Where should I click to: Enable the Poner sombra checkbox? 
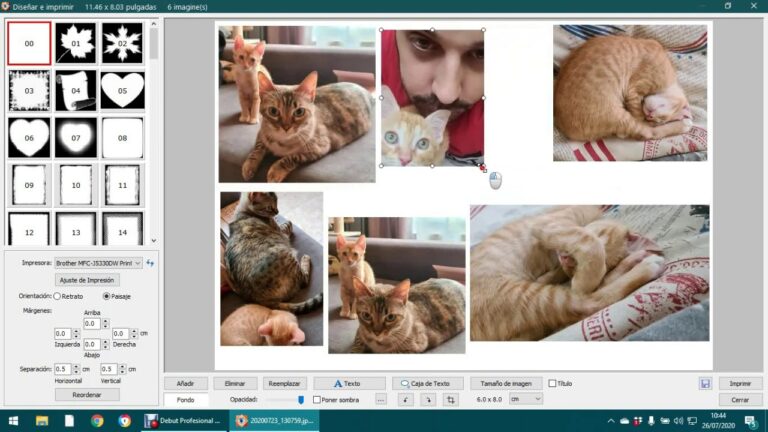coord(317,400)
